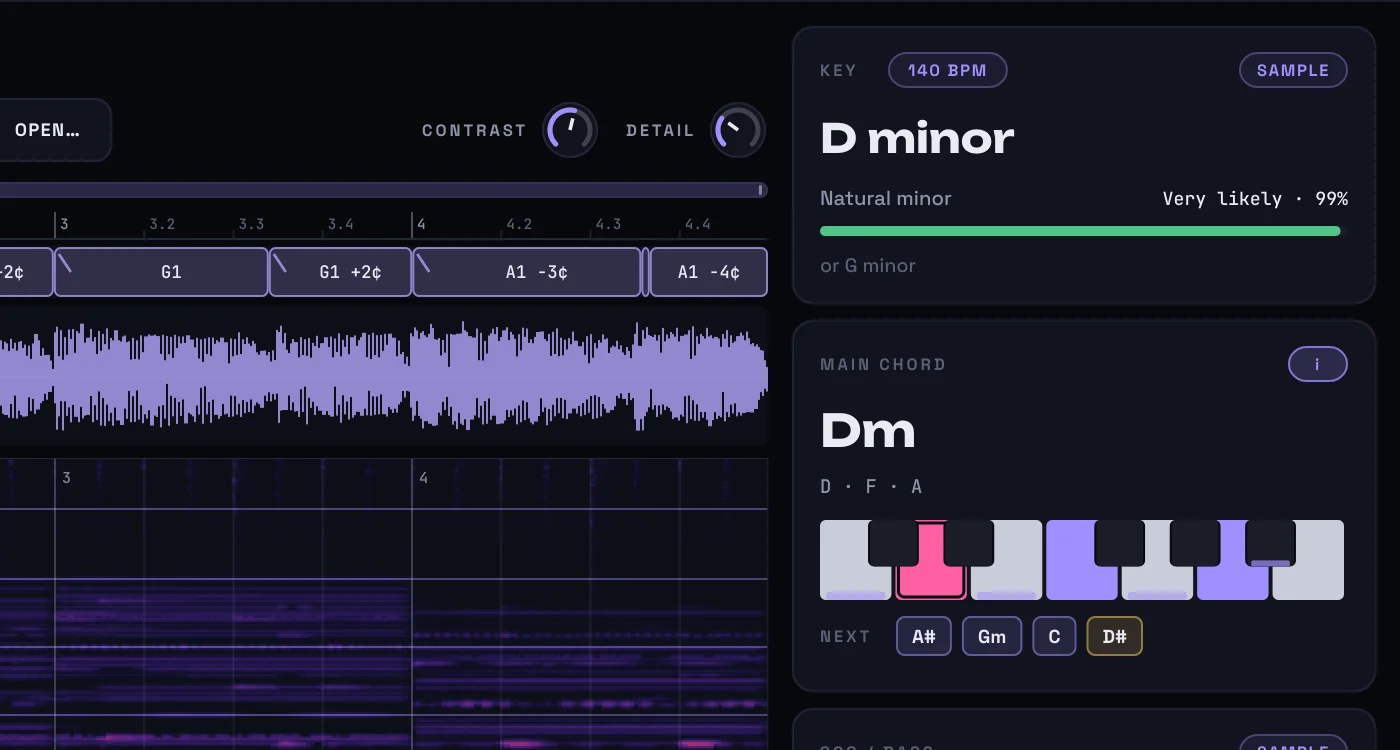Seek to the 4.2 ruler mark
This screenshot has width=1400, height=750.
click(x=519, y=224)
